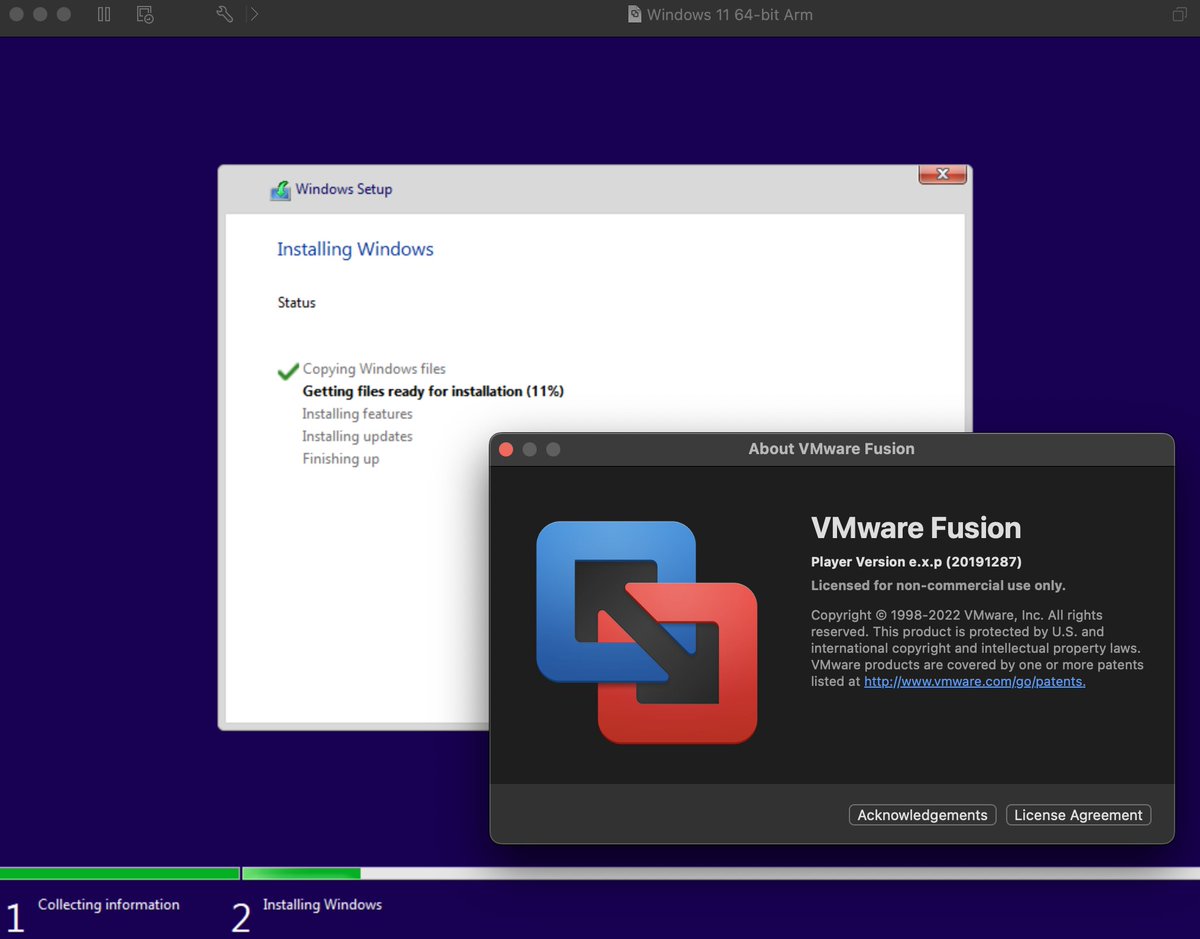Expand the toolbar arrow next to the wrench
Image resolution: width=1200 pixels, height=939 pixels.
(254, 14)
